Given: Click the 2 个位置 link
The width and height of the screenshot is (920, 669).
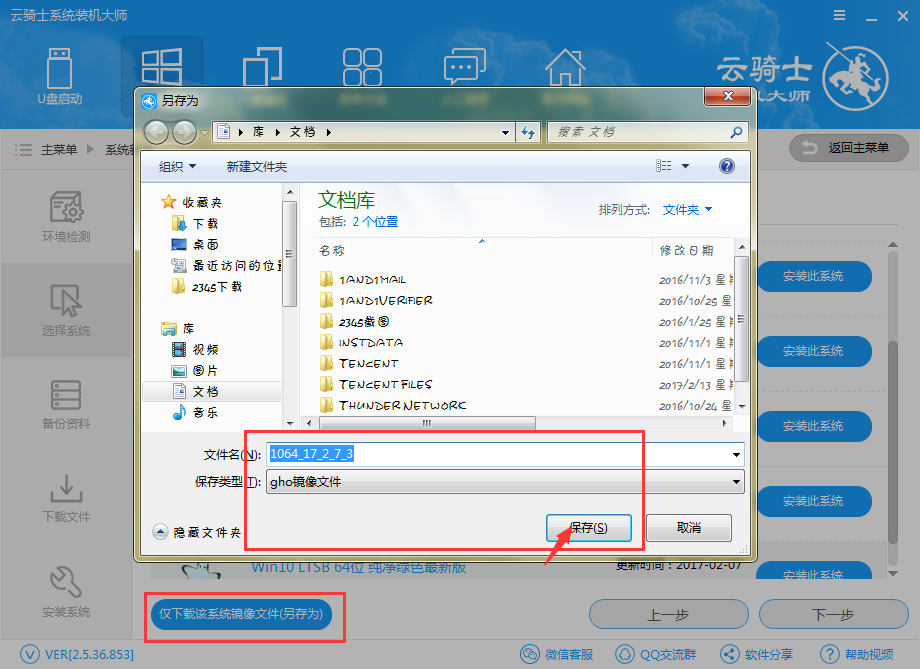Looking at the screenshot, I should pyautogui.click(x=376, y=222).
